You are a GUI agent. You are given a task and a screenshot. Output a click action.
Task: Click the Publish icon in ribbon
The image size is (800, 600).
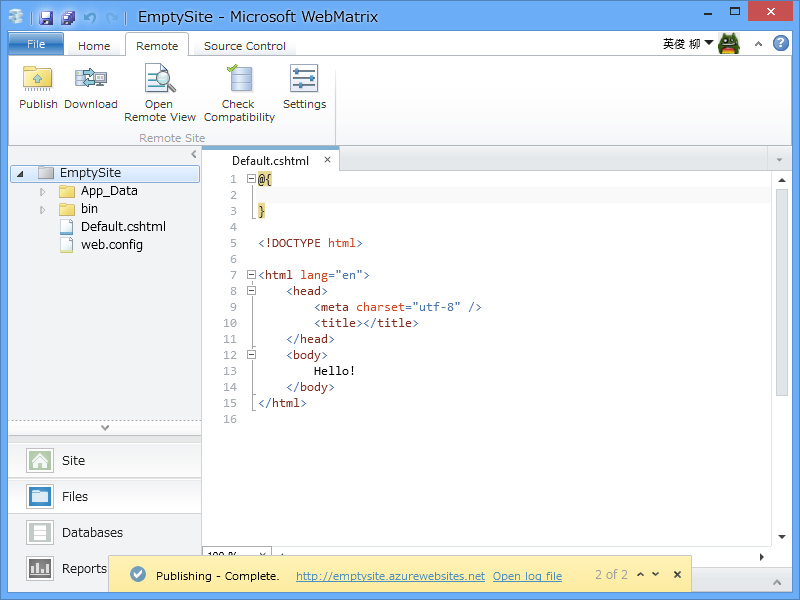click(37, 78)
